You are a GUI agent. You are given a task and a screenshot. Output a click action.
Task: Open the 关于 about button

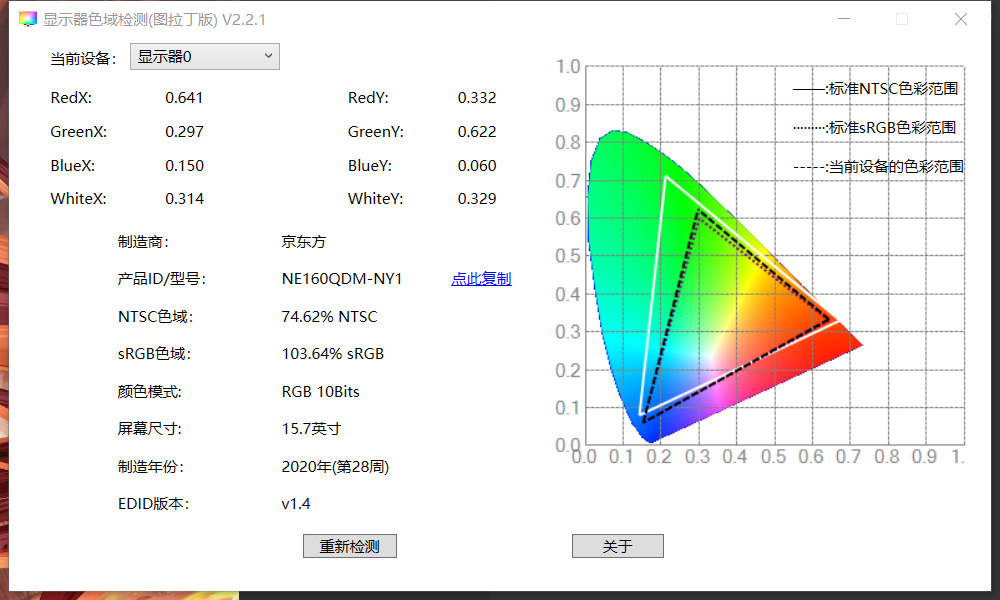coord(617,546)
